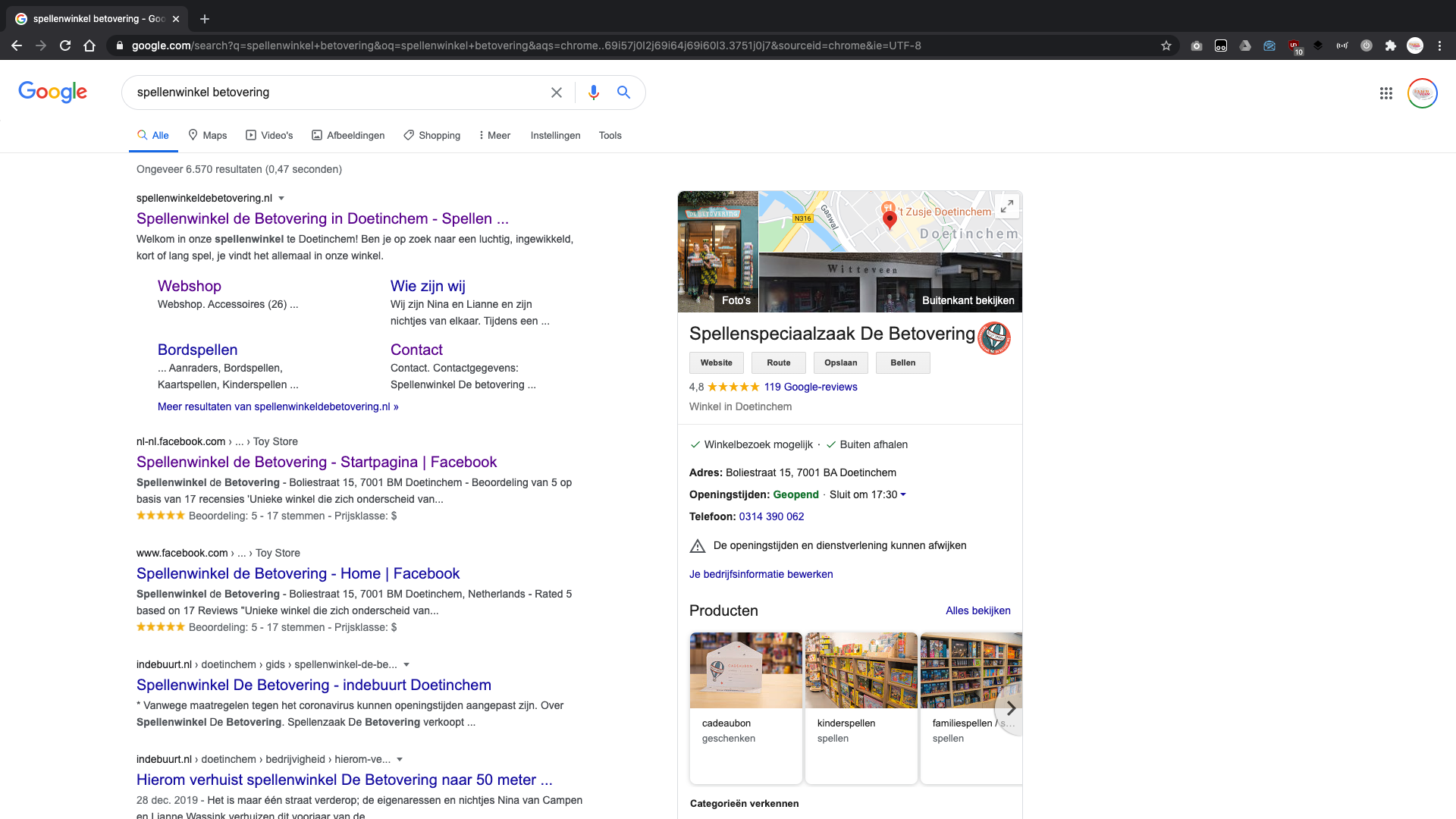This screenshot has width=1456, height=819.
Task: Bookmark this page with star icon
Action: 1166,45
